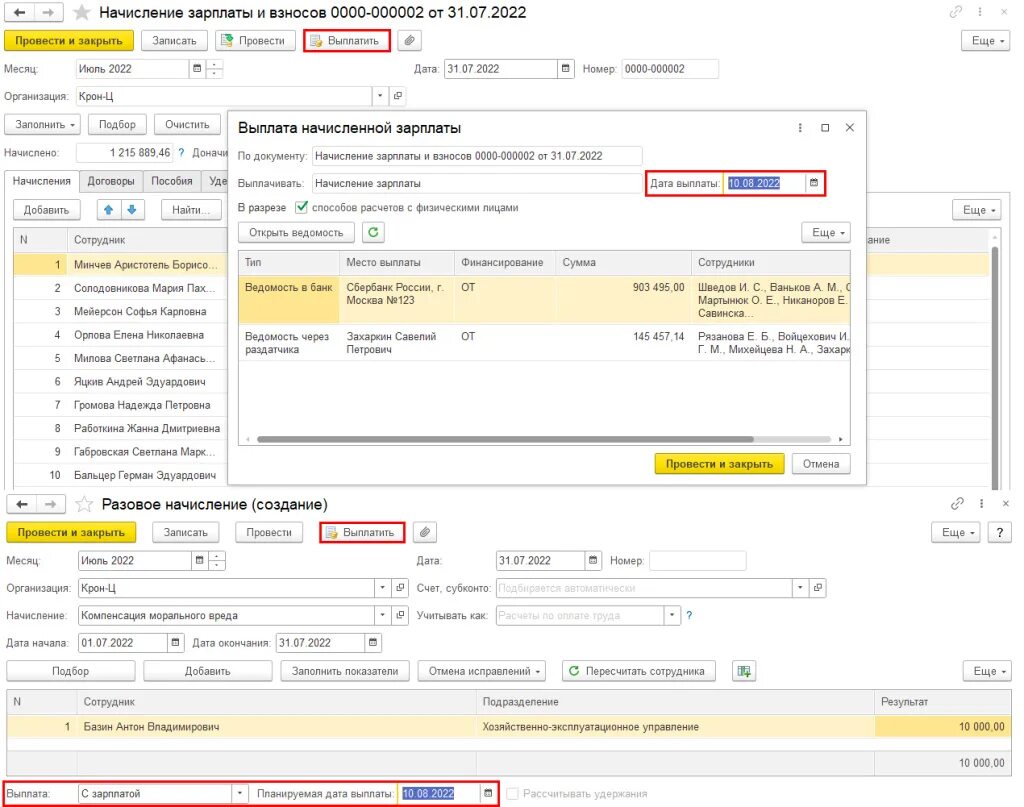Image resolution: width=1024 pixels, height=807 pixels.
Task: Expand Организация dropdown in top document
Action: tap(380, 96)
